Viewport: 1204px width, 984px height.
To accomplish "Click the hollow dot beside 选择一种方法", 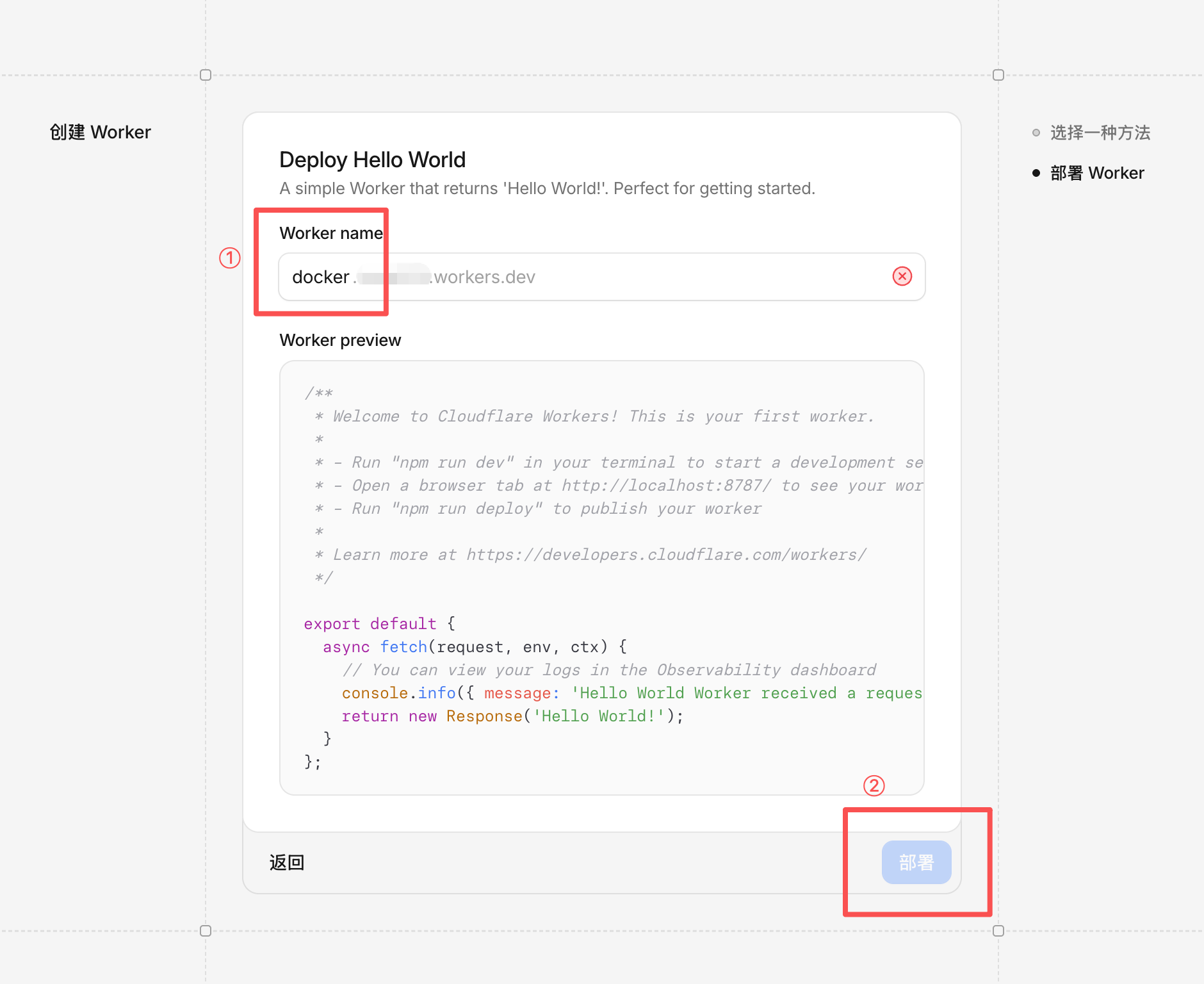I will point(1036,133).
